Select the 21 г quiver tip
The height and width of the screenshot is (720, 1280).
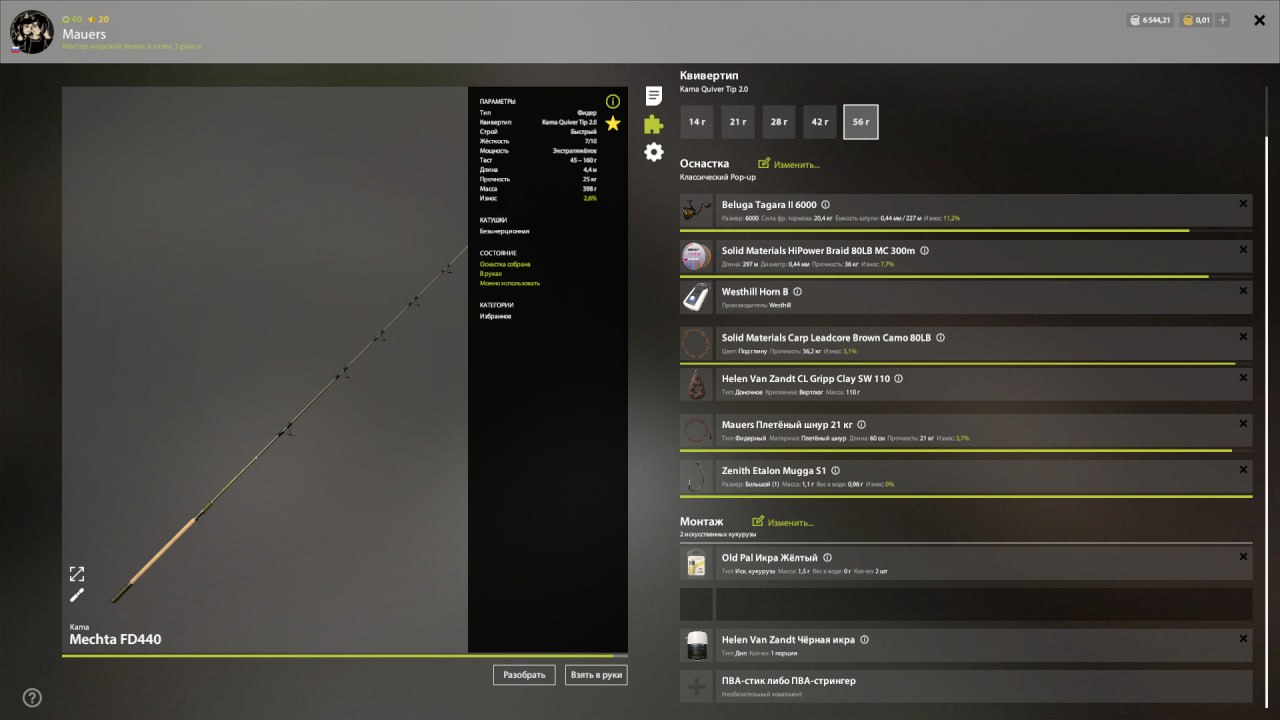pos(738,122)
